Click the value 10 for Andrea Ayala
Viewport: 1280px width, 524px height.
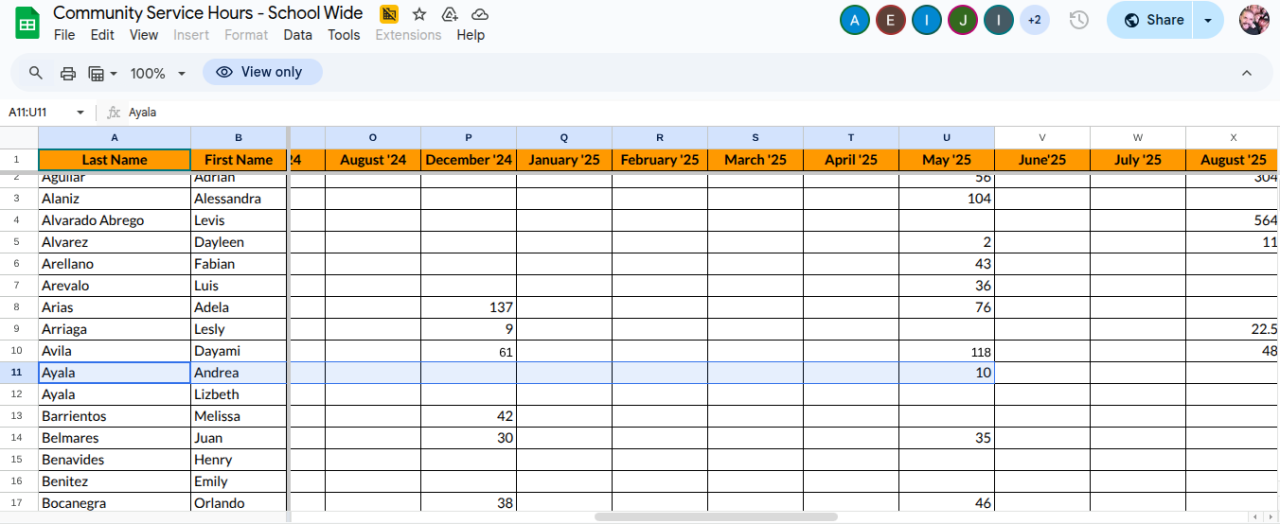946,372
